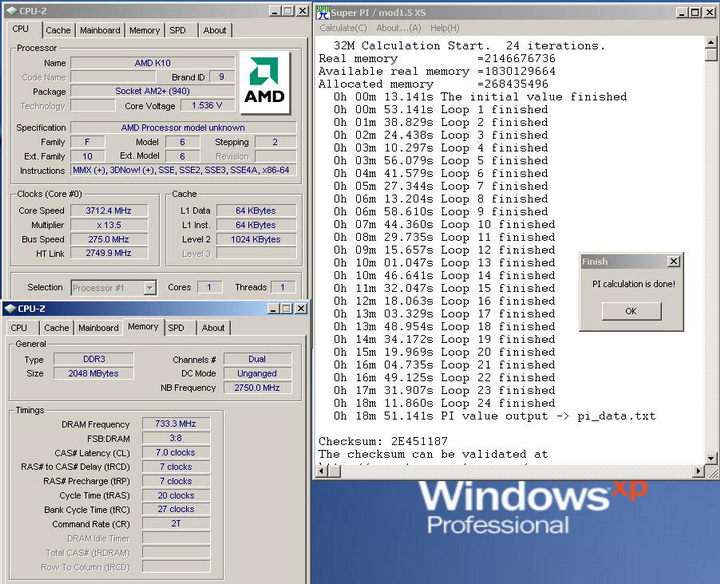Image resolution: width=720 pixels, height=584 pixels.
Task: Click the Brand ID value 9
Action: pos(222,77)
